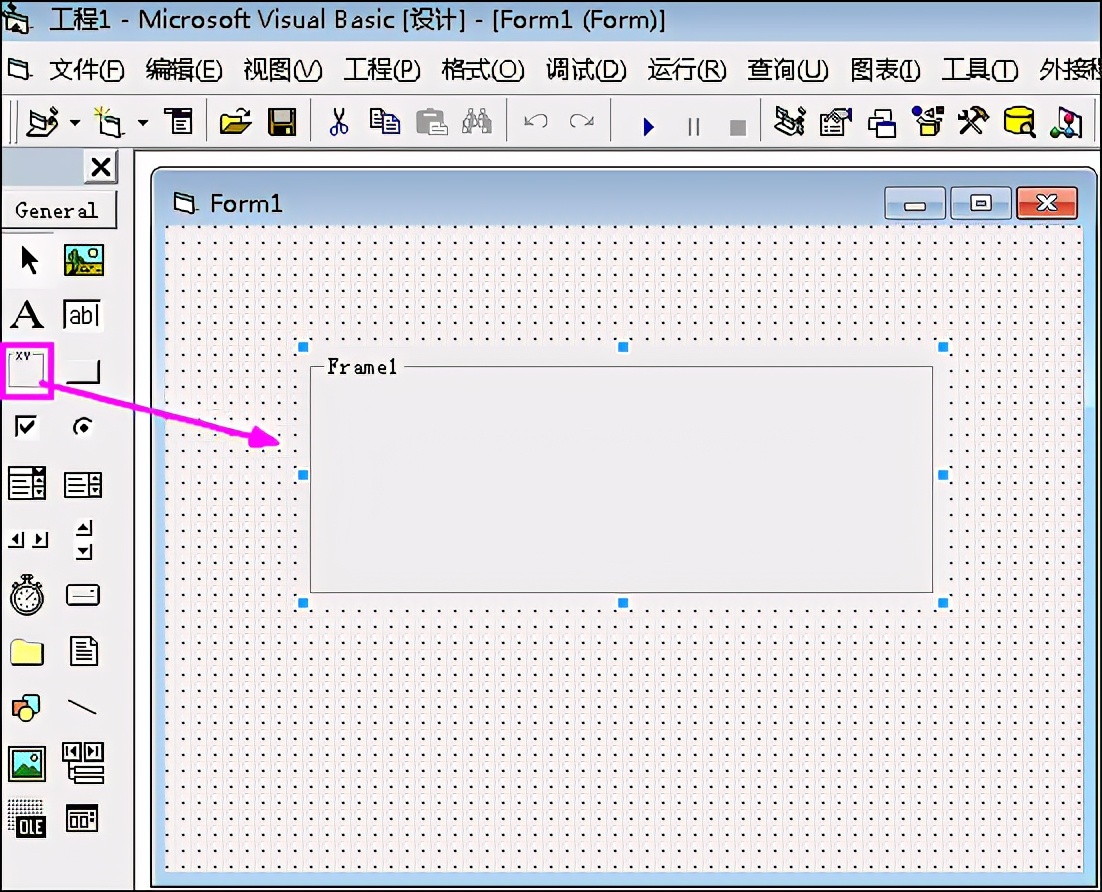Open the 编辑(E) menu
Screen dimensions: 1102x892
pyautogui.click(x=183, y=70)
